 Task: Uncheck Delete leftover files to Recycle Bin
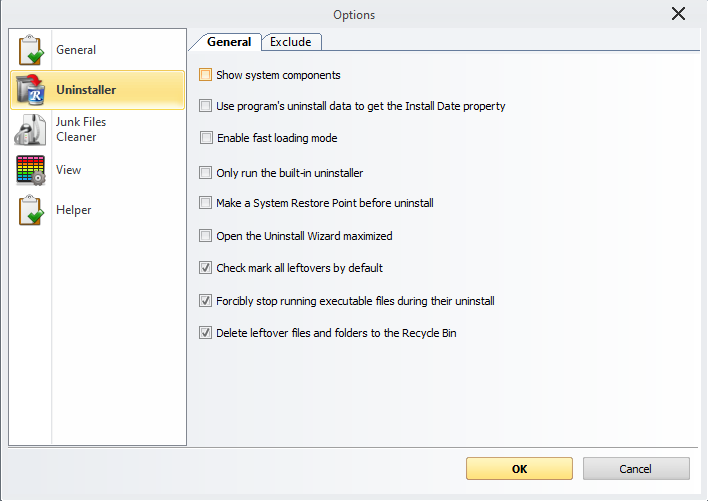pyautogui.click(x=206, y=333)
